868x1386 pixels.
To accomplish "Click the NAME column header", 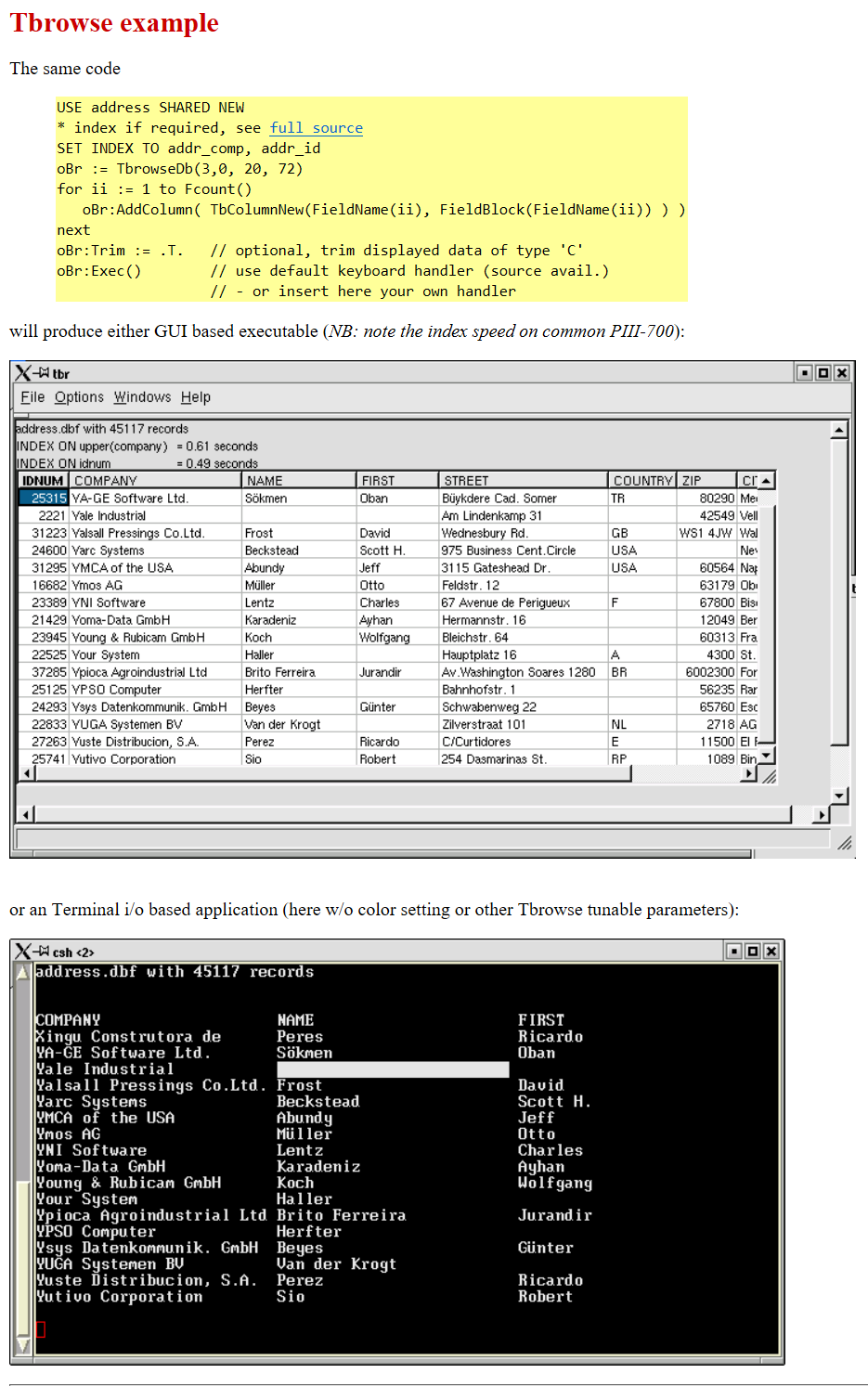I will (298, 481).
